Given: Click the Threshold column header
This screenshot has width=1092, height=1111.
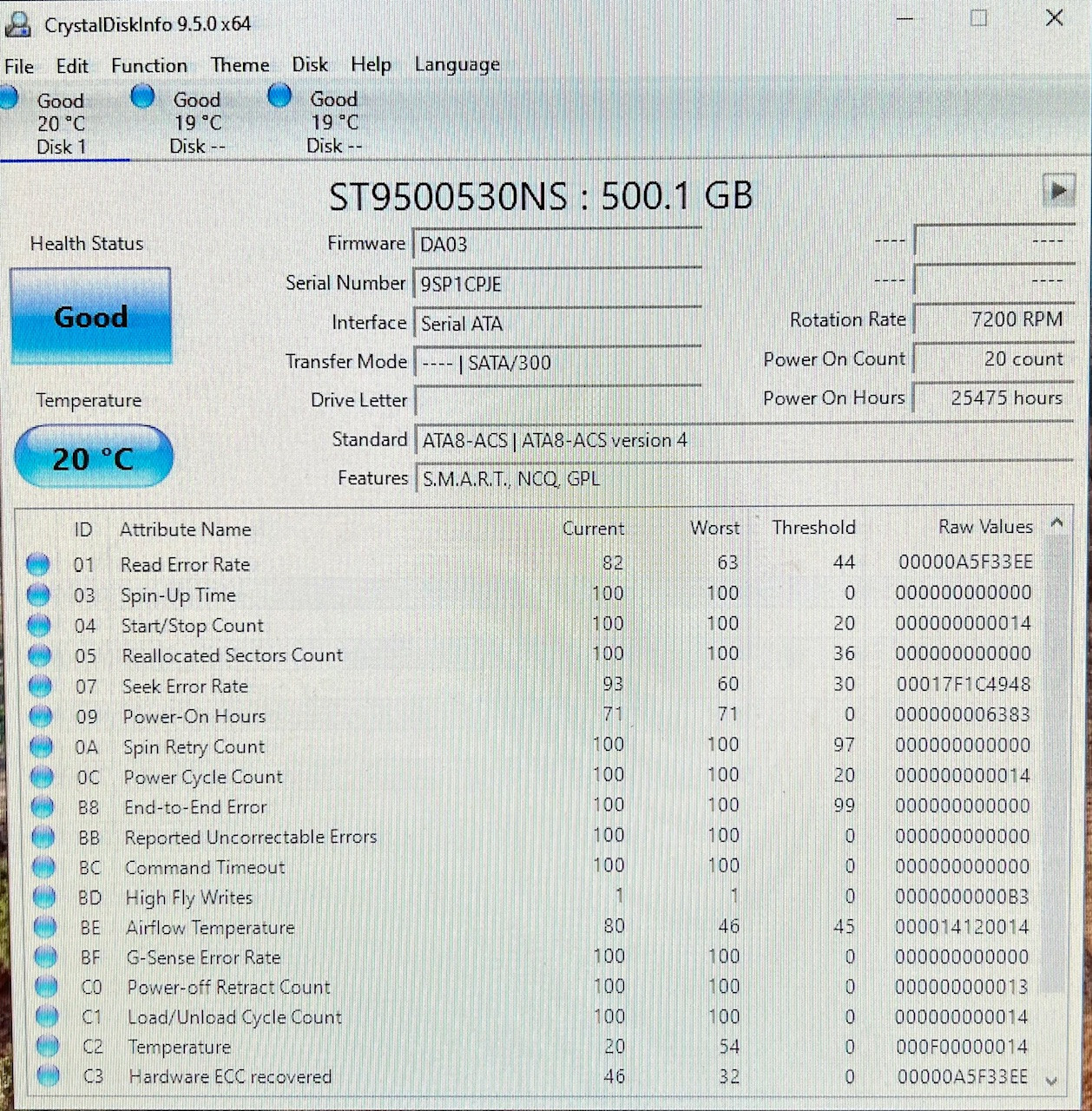Looking at the screenshot, I should pyautogui.click(x=813, y=528).
